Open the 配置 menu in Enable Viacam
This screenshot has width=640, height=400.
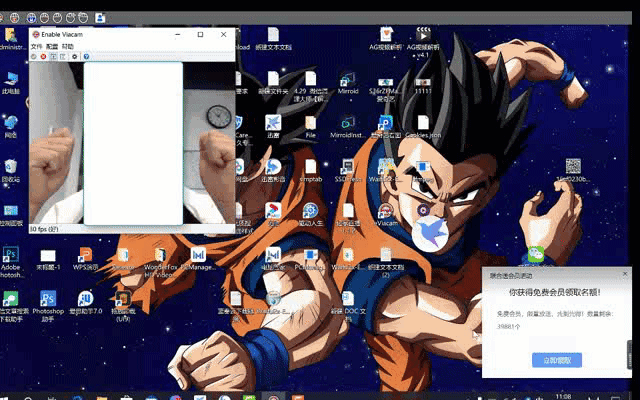[52, 47]
